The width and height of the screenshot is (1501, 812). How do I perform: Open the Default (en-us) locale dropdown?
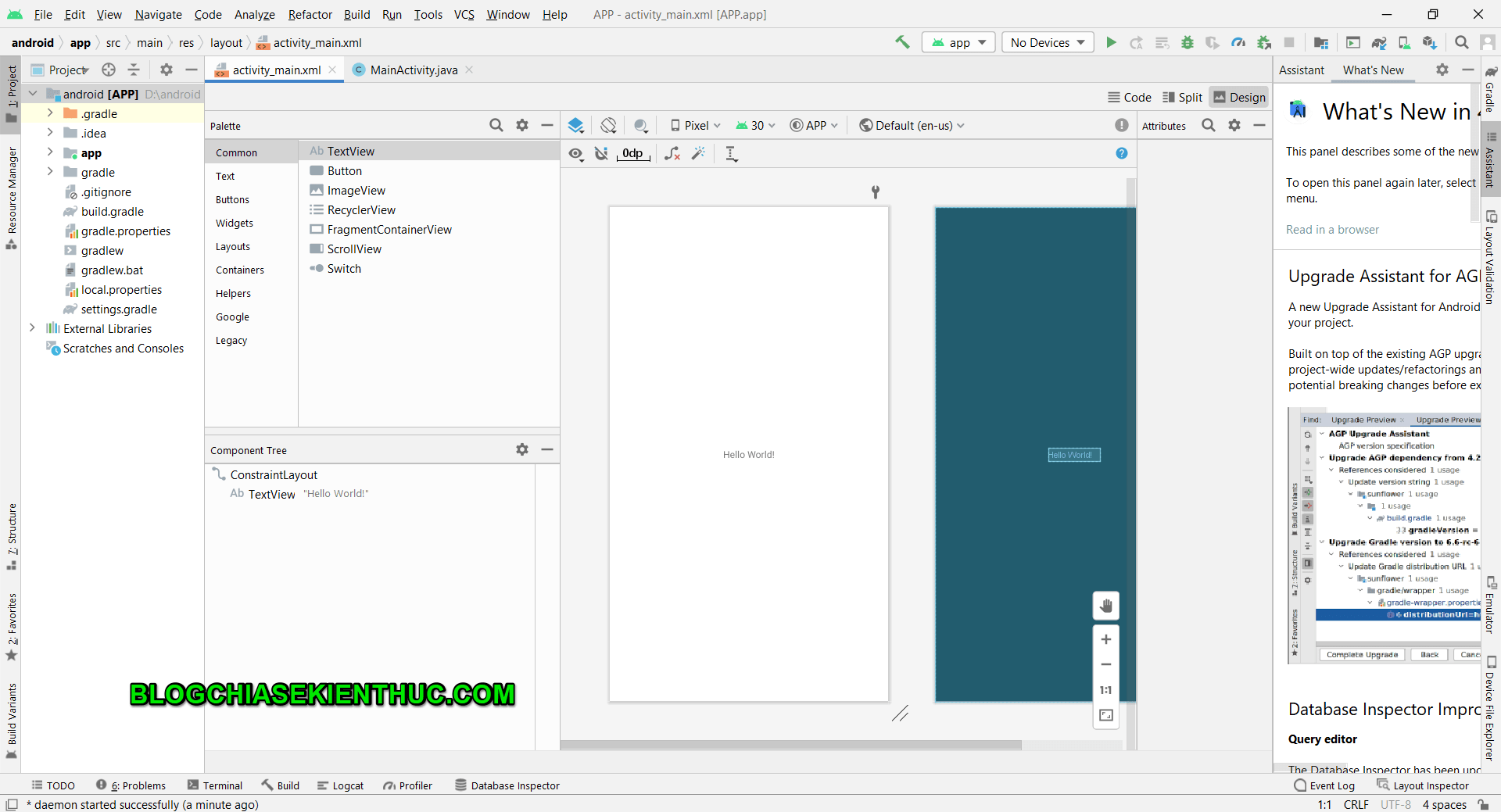click(x=912, y=125)
